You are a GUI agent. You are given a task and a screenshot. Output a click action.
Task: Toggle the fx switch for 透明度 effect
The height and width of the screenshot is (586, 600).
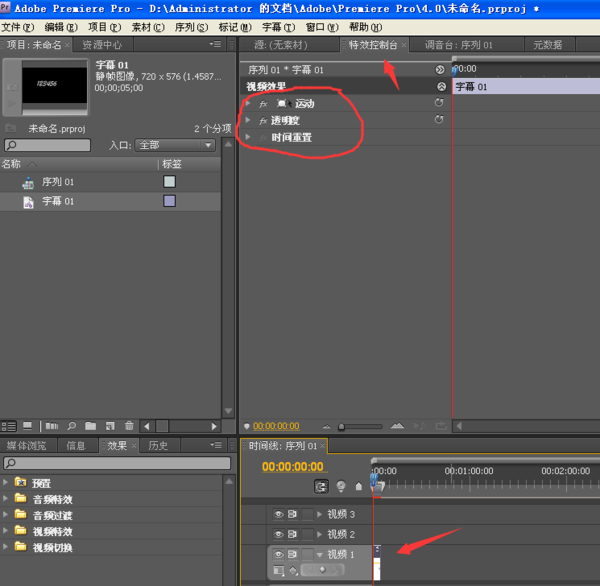click(x=262, y=120)
